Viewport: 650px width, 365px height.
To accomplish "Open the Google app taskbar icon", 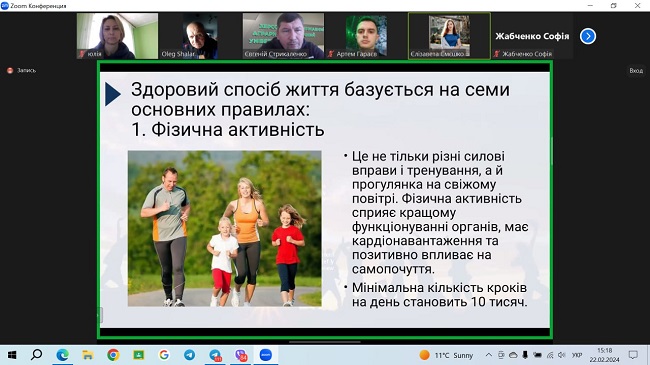I will [x=164, y=355].
